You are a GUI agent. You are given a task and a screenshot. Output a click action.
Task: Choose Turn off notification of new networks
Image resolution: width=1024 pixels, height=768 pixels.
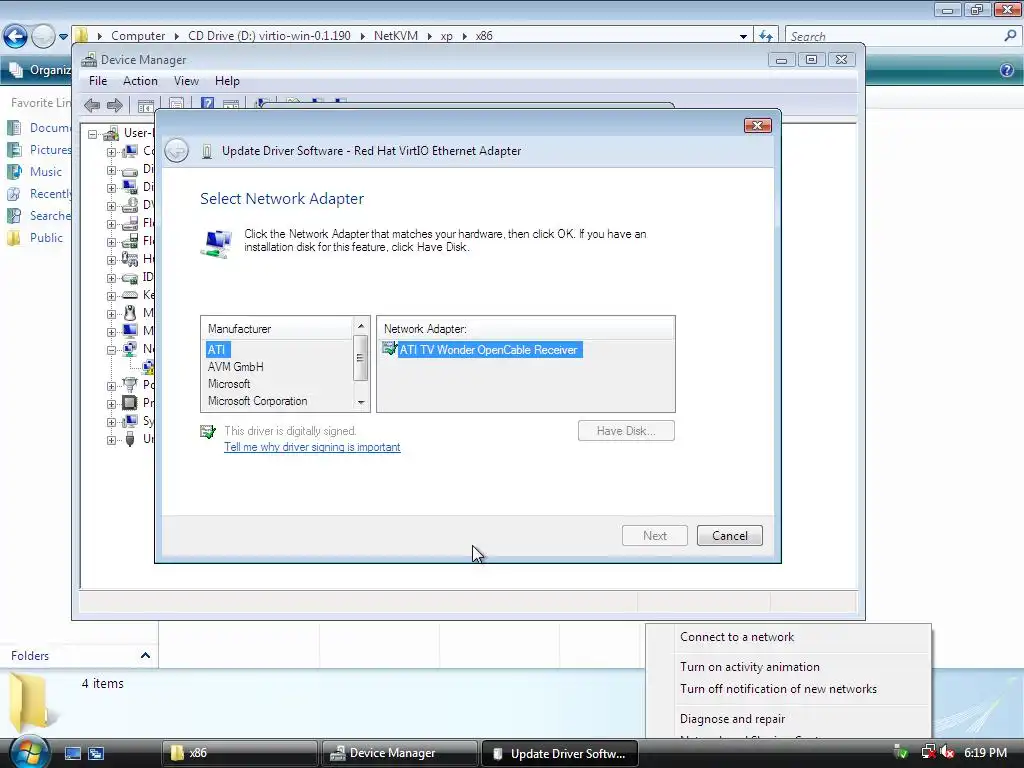[x=778, y=689]
